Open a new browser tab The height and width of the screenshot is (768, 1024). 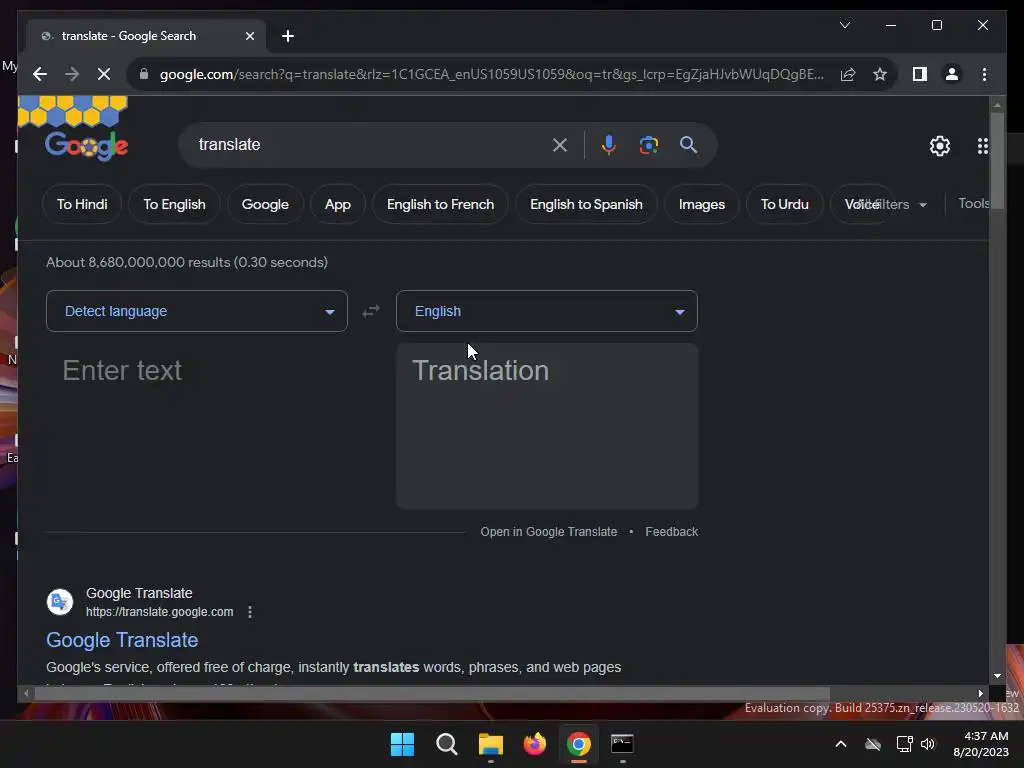pyautogui.click(x=288, y=36)
